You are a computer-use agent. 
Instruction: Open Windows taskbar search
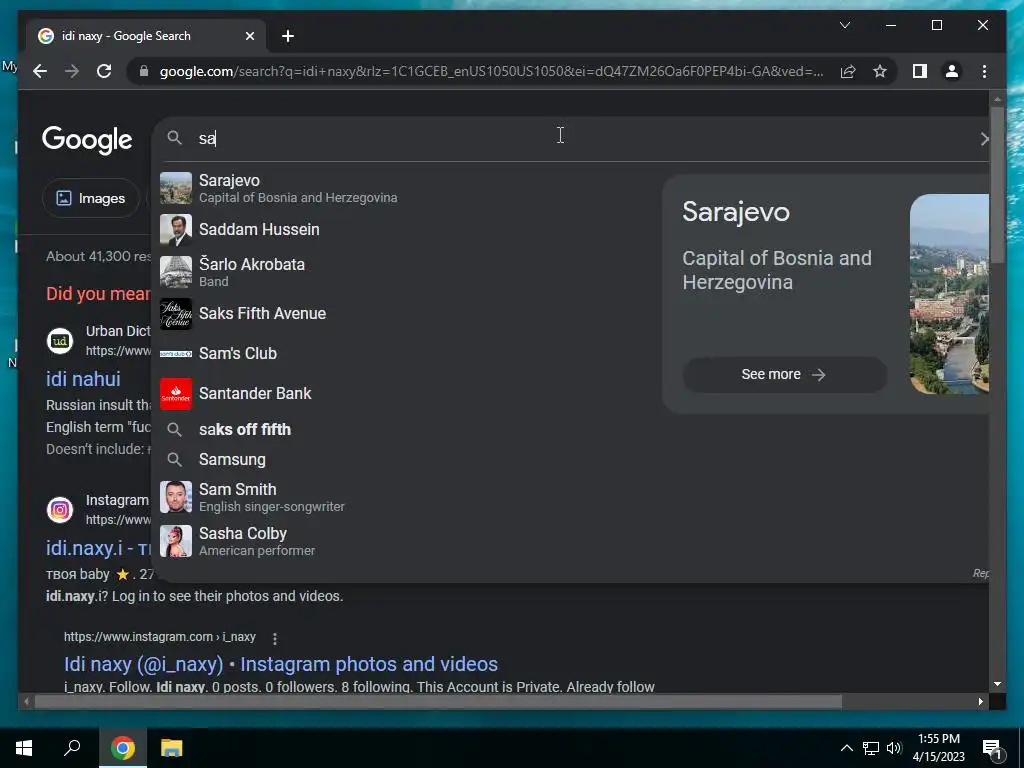[72, 748]
